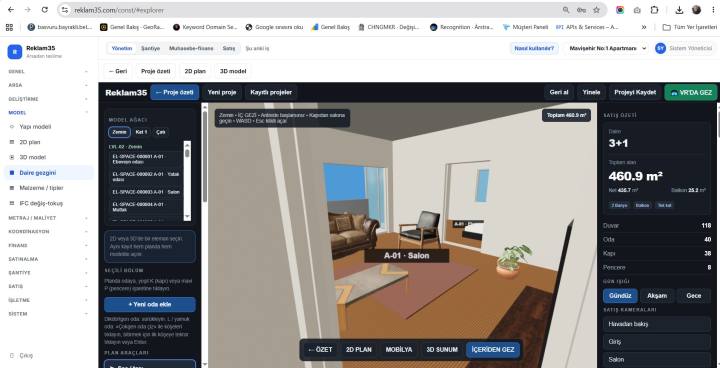Image resolution: width=720 pixels, height=368 pixels.
Task: Click the A-01 · Salon room label
Action: [x=406, y=256]
